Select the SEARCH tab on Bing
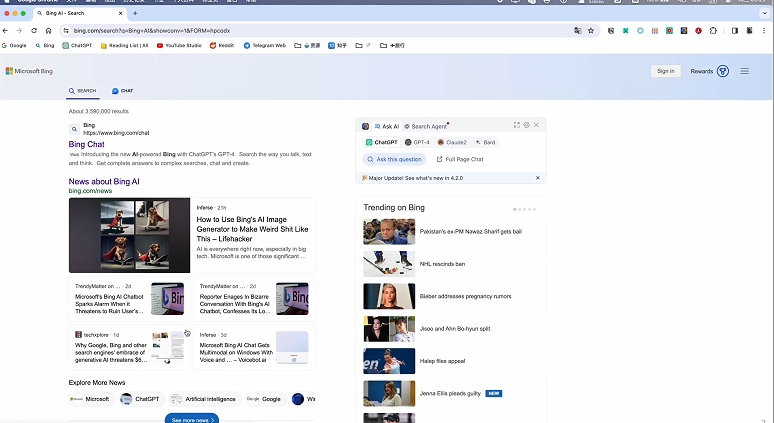This screenshot has width=774, height=423. (82, 91)
